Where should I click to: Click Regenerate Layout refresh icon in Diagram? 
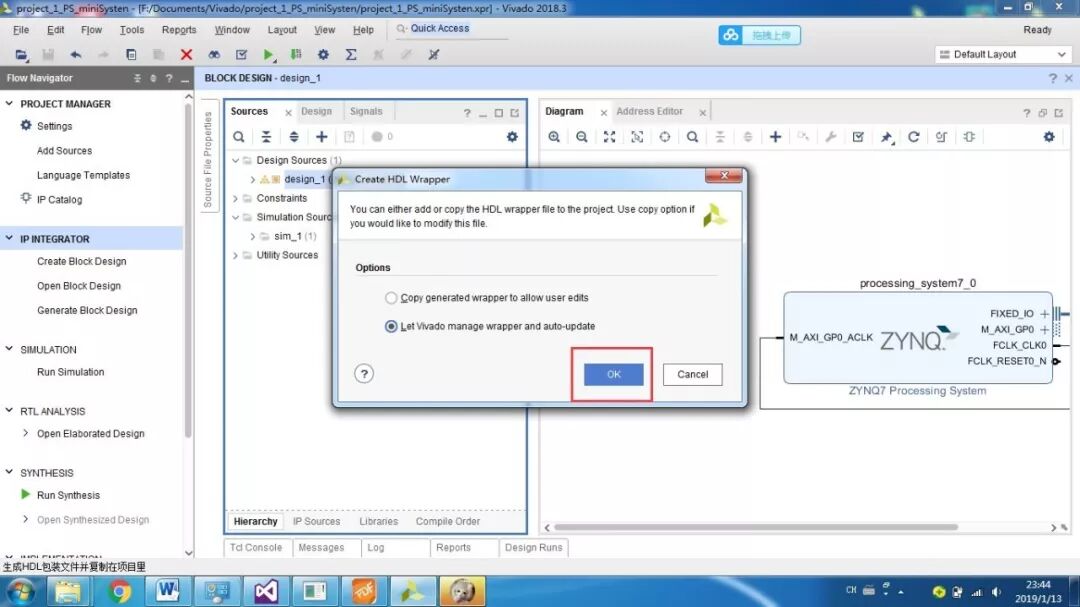(x=914, y=136)
